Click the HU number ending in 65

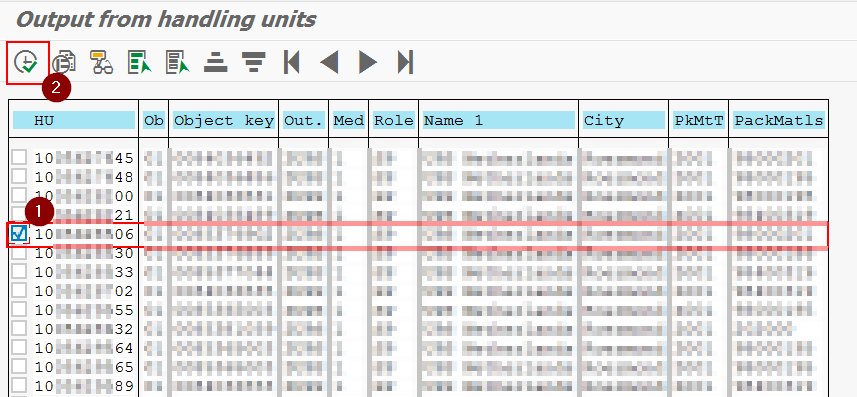tap(84, 367)
